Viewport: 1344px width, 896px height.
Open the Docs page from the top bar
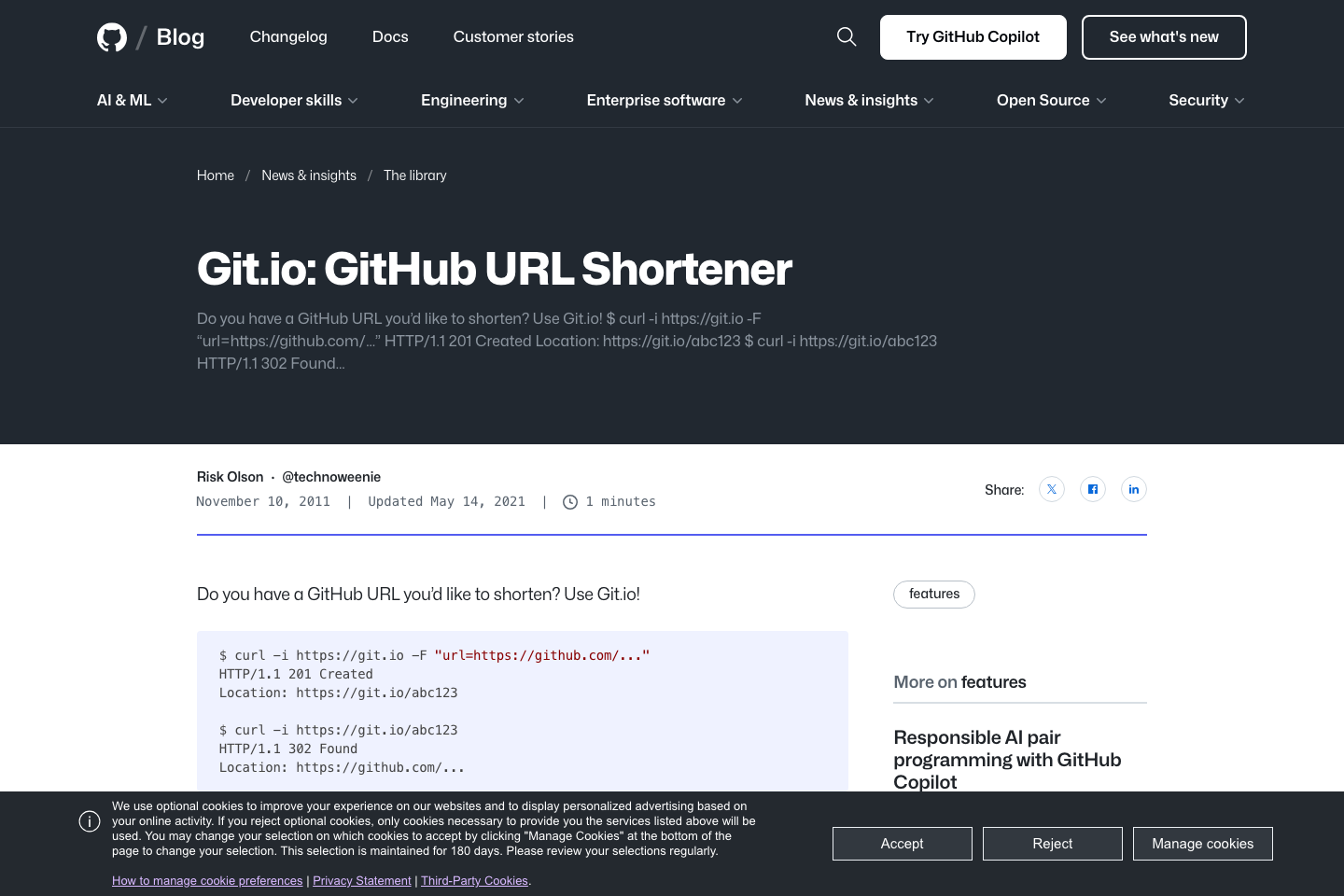tap(389, 36)
